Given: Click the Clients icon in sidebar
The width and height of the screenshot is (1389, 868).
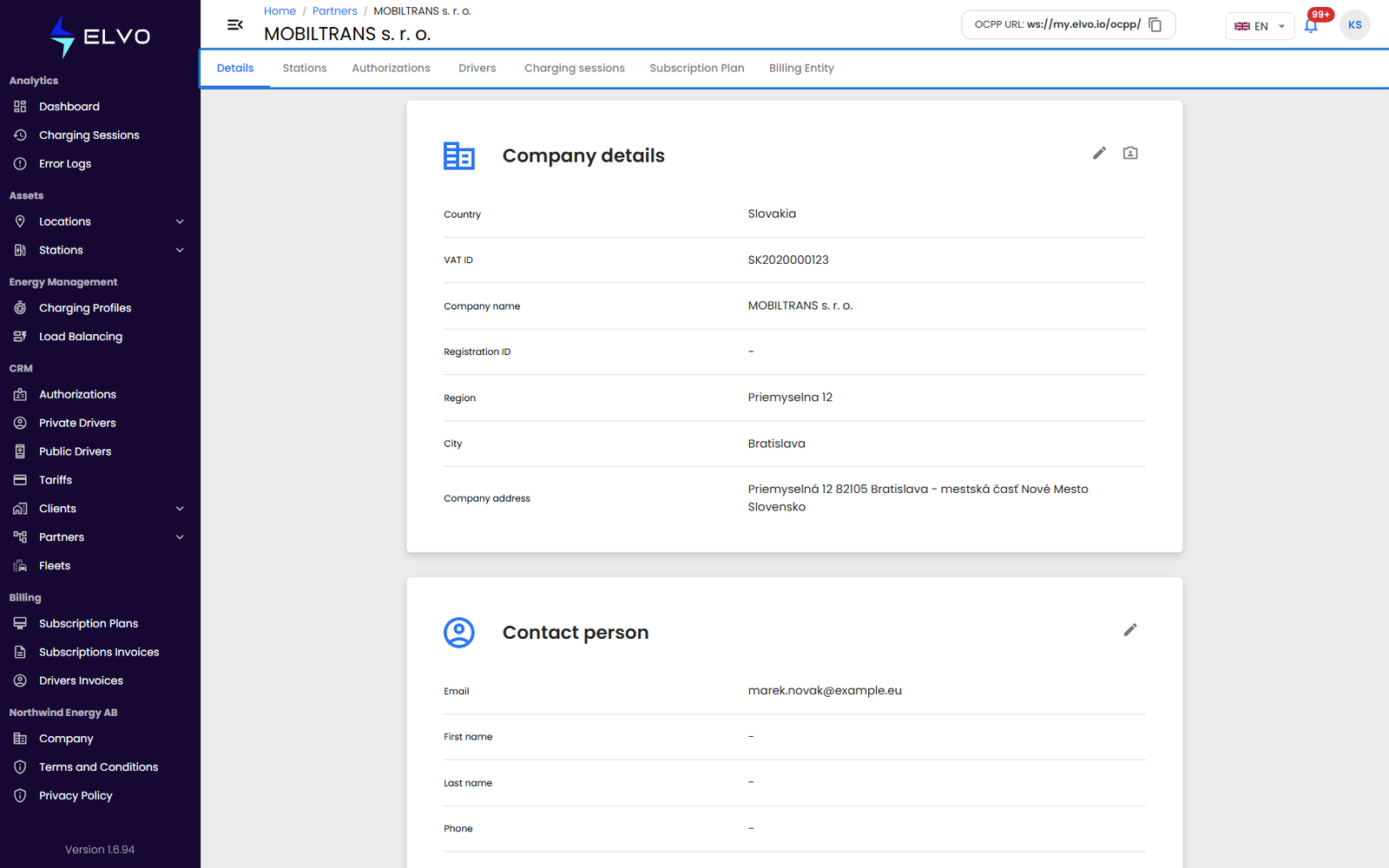Looking at the screenshot, I should click(20, 509).
